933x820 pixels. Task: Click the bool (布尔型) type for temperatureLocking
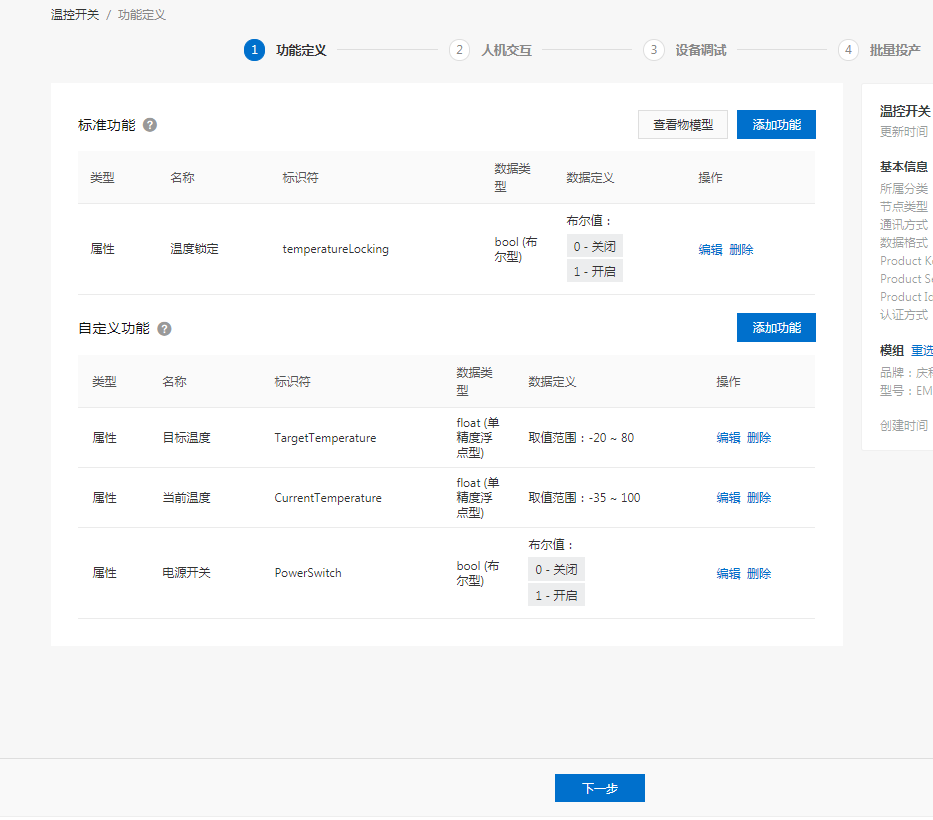click(516, 249)
